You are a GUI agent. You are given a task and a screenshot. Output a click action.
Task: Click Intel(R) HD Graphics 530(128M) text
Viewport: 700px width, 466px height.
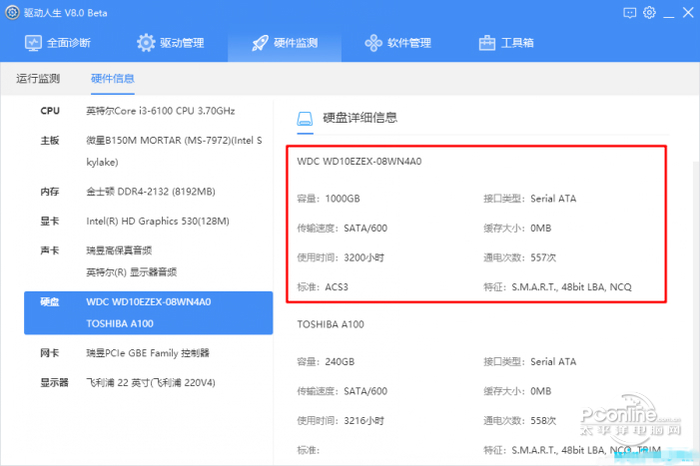pos(158,221)
